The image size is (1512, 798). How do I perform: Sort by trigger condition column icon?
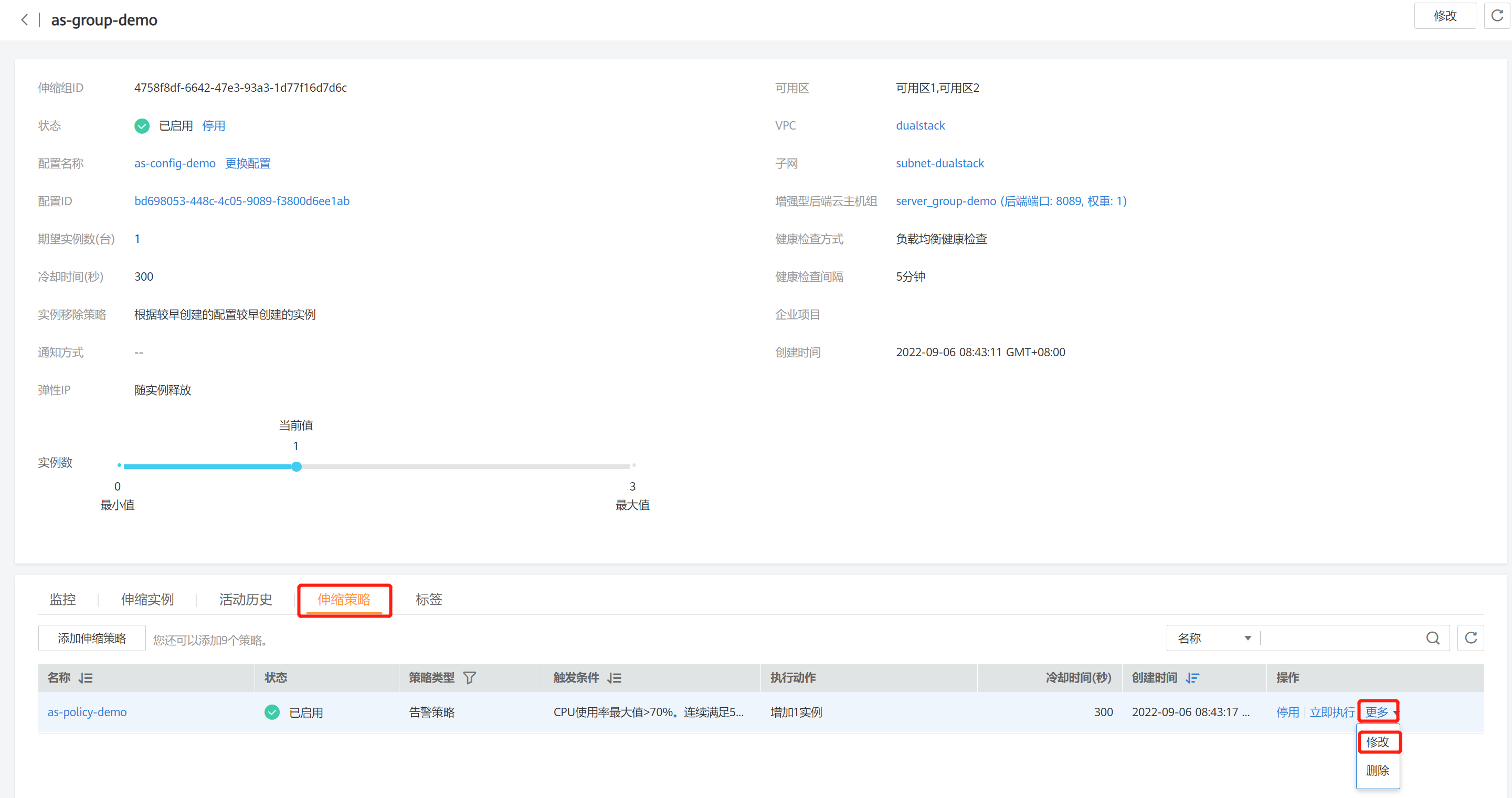(614, 678)
